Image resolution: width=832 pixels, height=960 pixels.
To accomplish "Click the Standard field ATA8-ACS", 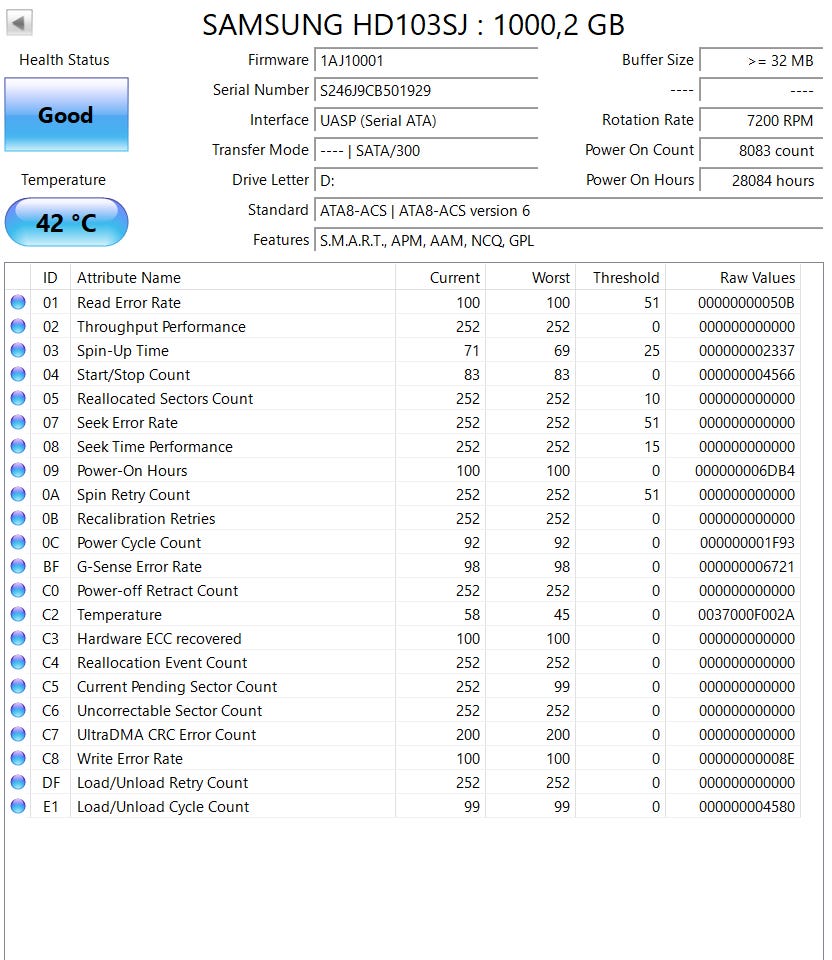I will (569, 211).
